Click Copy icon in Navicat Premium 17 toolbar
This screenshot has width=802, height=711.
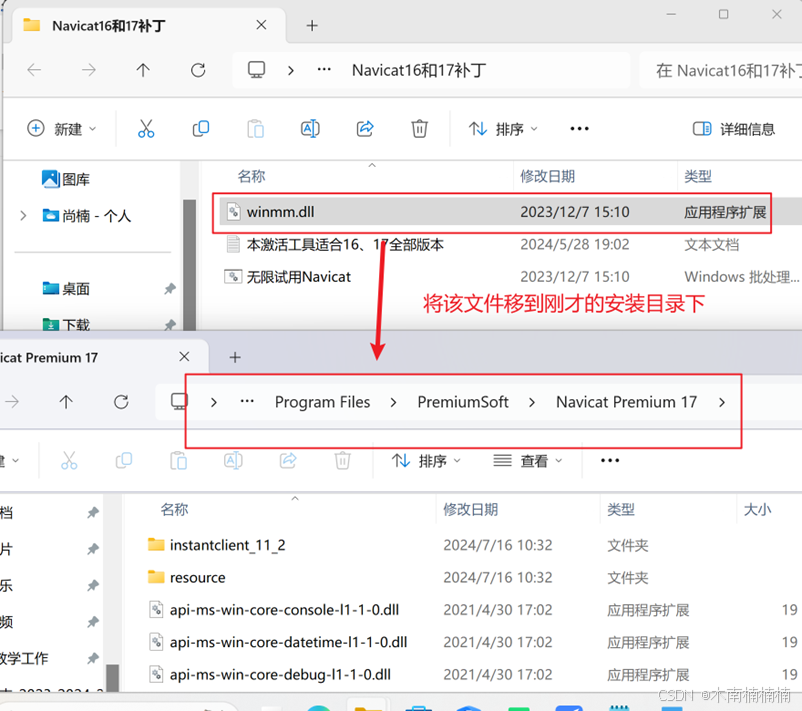point(124,460)
